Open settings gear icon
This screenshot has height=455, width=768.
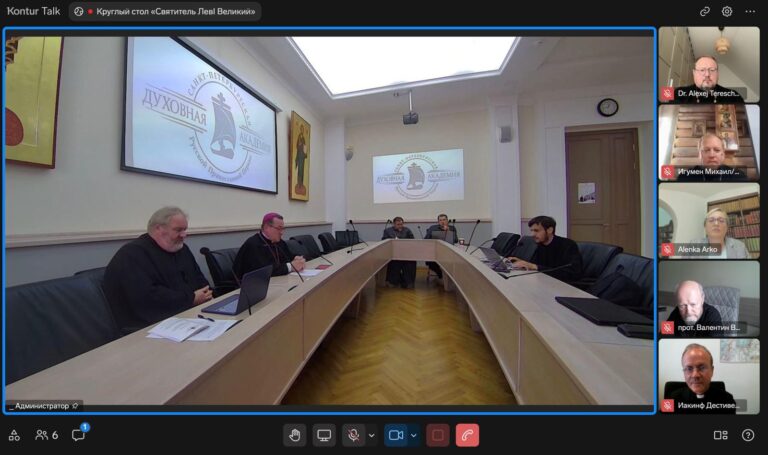(x=727, y=11)
